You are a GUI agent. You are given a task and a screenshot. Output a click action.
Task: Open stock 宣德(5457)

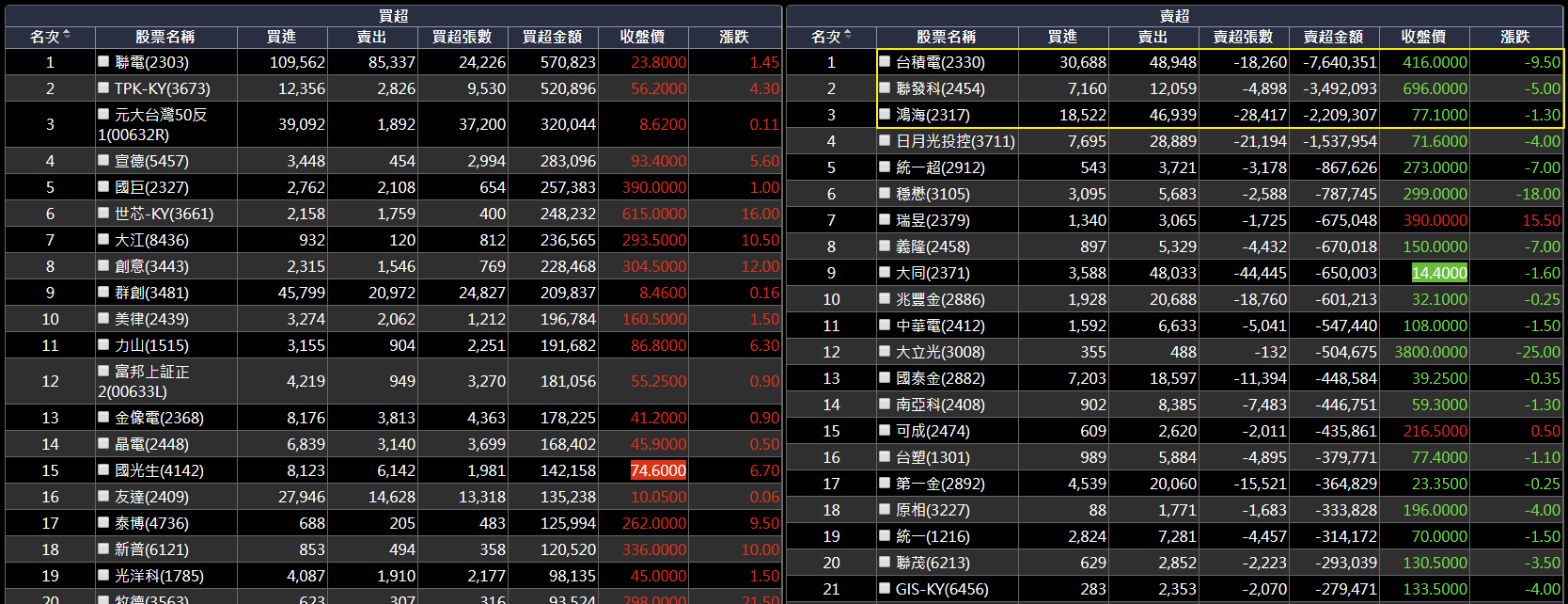tap(151, 161)
